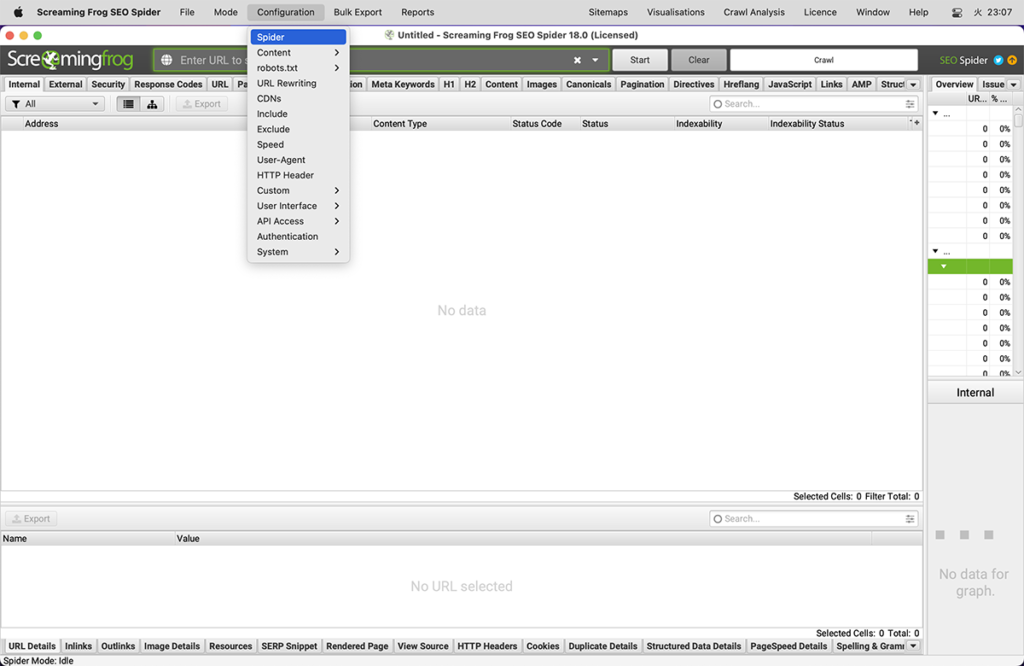The width and height of the screenshot is (1024, 666).
Task: Switch to the Security tab
Action: coord(108,84)
